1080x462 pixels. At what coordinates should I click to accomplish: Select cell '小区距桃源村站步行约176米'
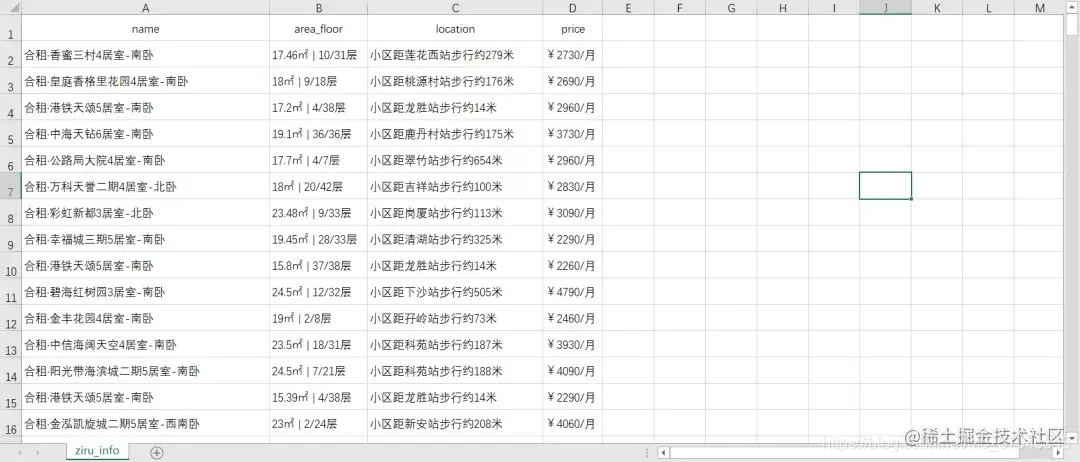[455, 81]
